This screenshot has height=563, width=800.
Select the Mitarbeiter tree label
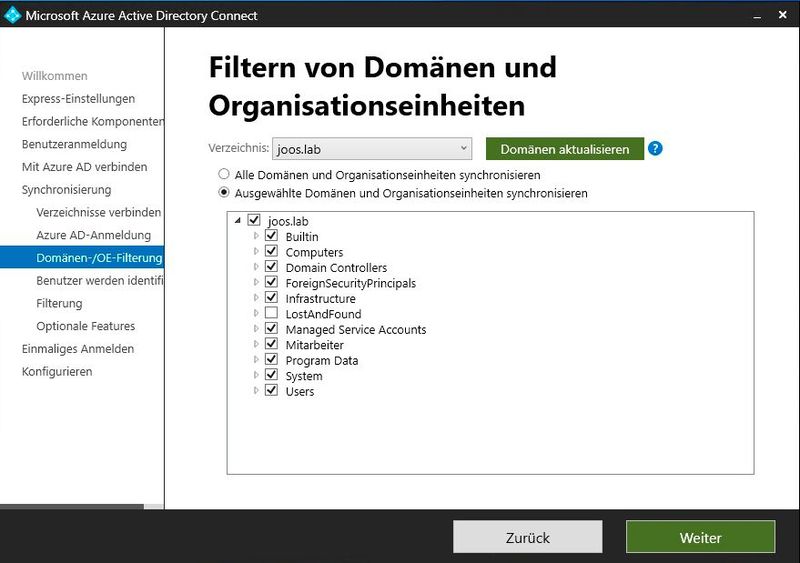[315, 345]
